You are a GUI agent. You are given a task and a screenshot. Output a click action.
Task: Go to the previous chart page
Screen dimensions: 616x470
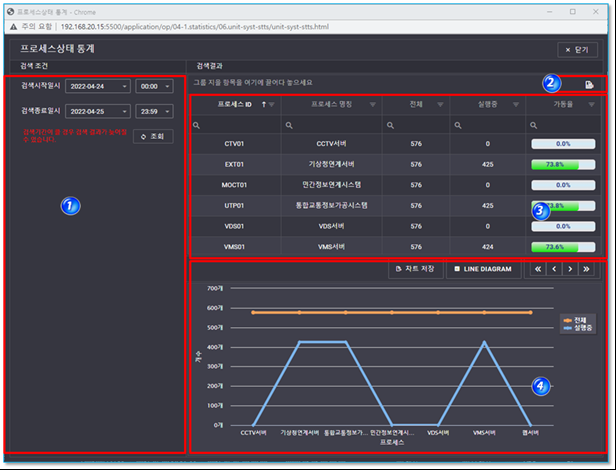click(x=554, y=269)
